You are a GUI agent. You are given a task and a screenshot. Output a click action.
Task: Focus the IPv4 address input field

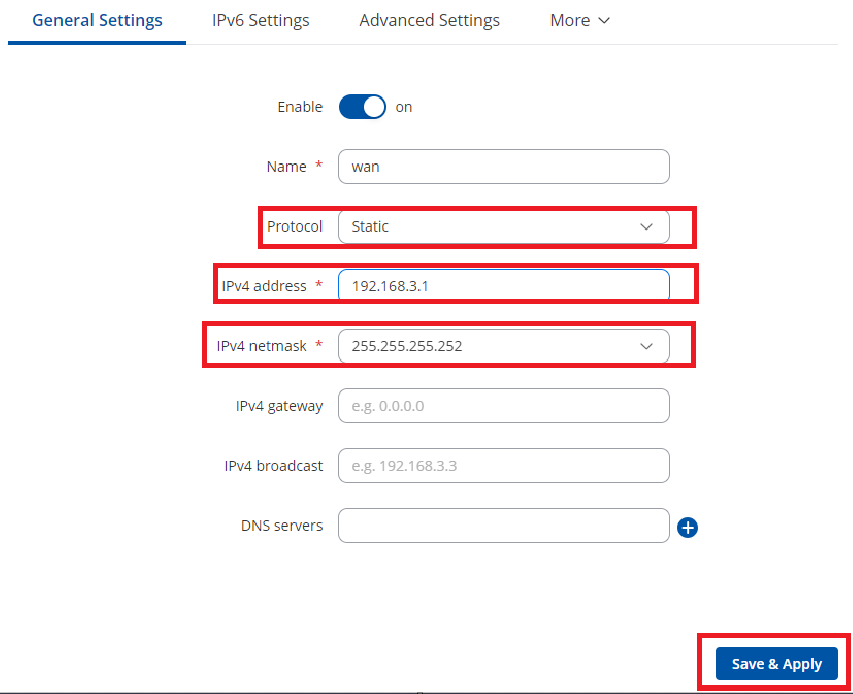click(x=503, y=285)
